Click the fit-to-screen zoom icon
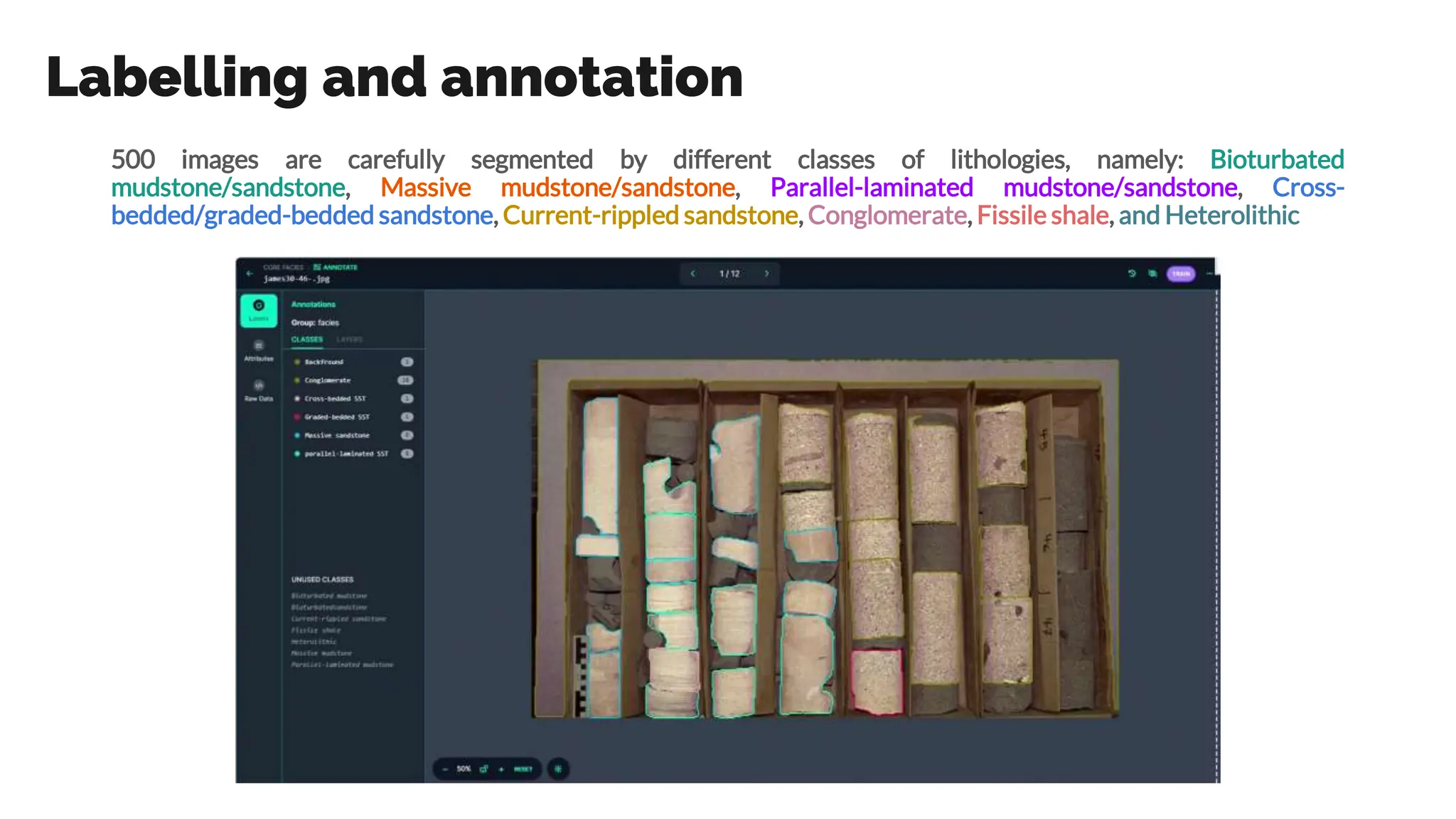 click(x=484, y=769)
